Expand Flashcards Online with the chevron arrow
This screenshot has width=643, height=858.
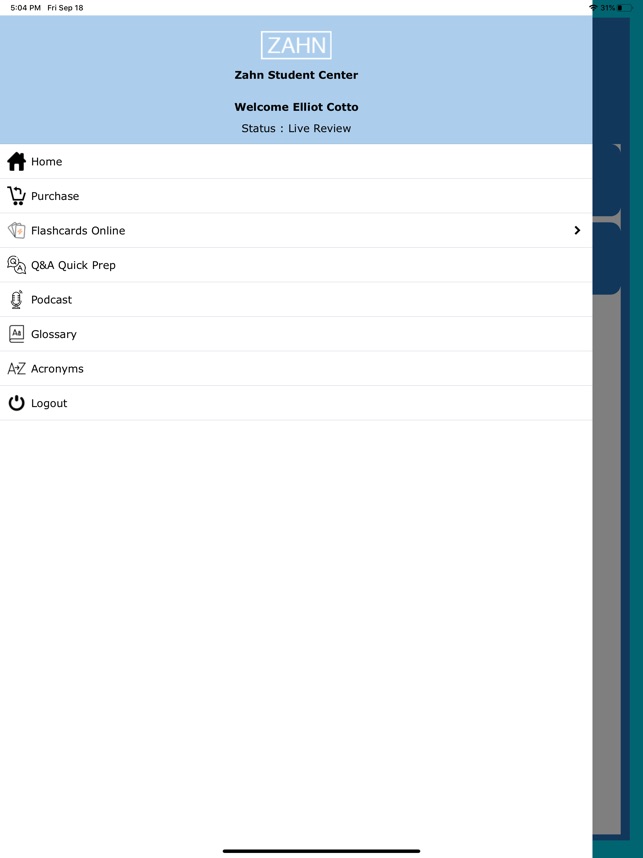pos(577,230)
